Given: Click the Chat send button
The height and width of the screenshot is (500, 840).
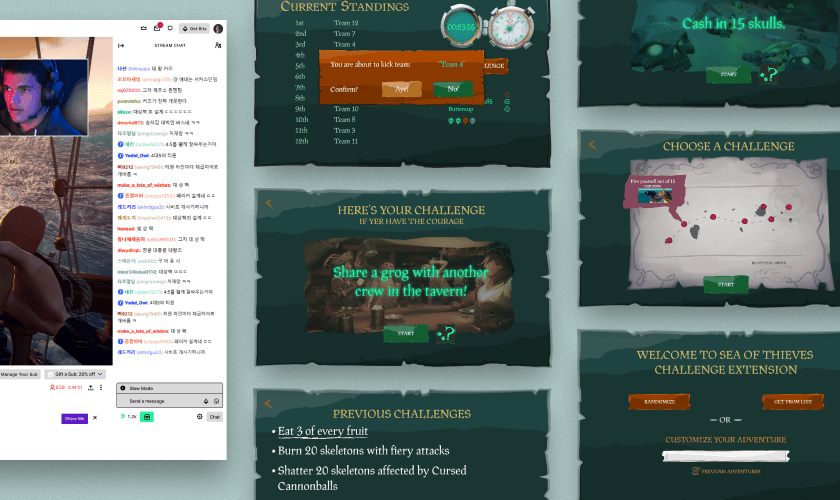Looking at the screenshot, I should [x=215, y=416].
